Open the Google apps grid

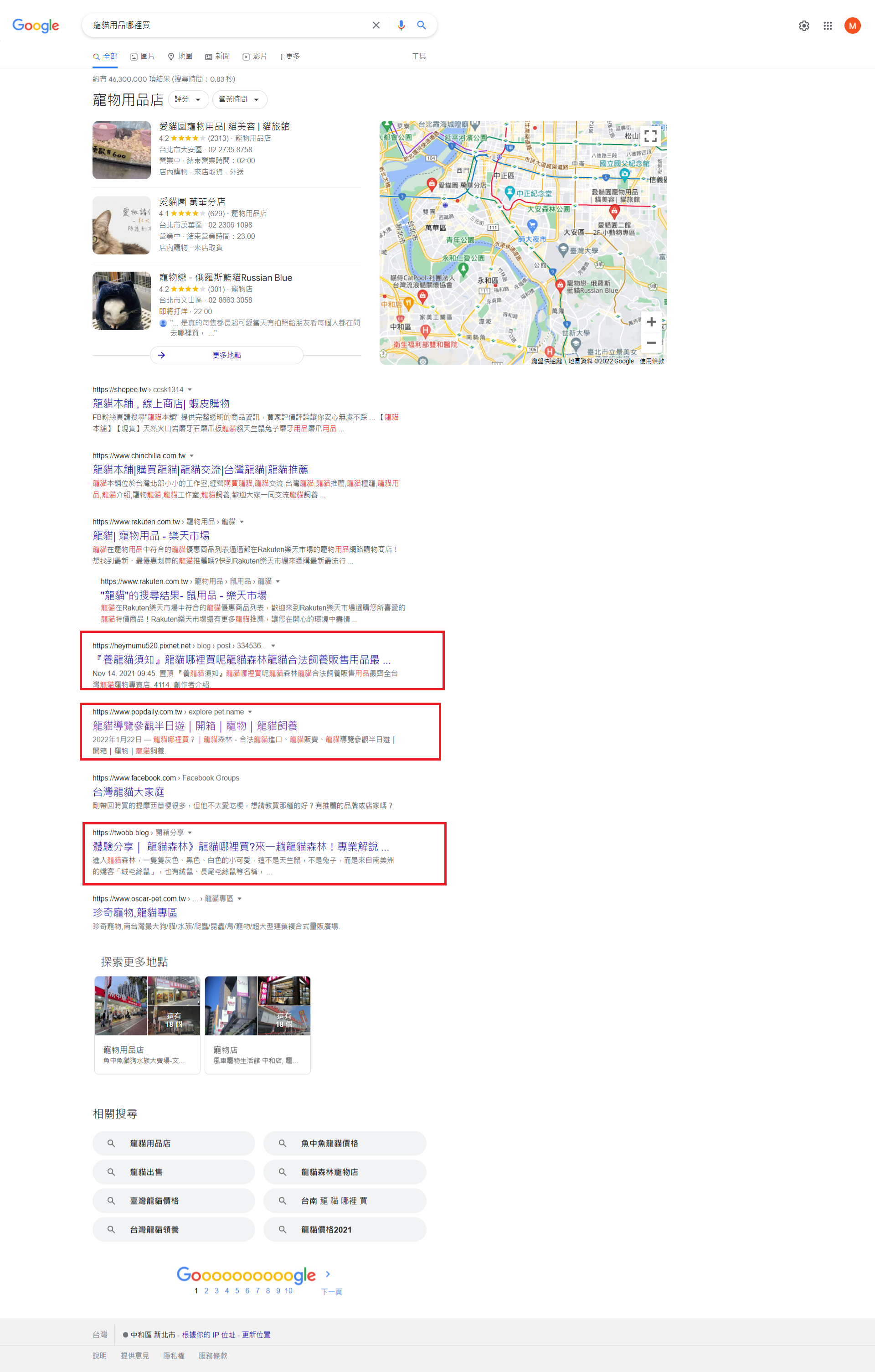[828, 26]
